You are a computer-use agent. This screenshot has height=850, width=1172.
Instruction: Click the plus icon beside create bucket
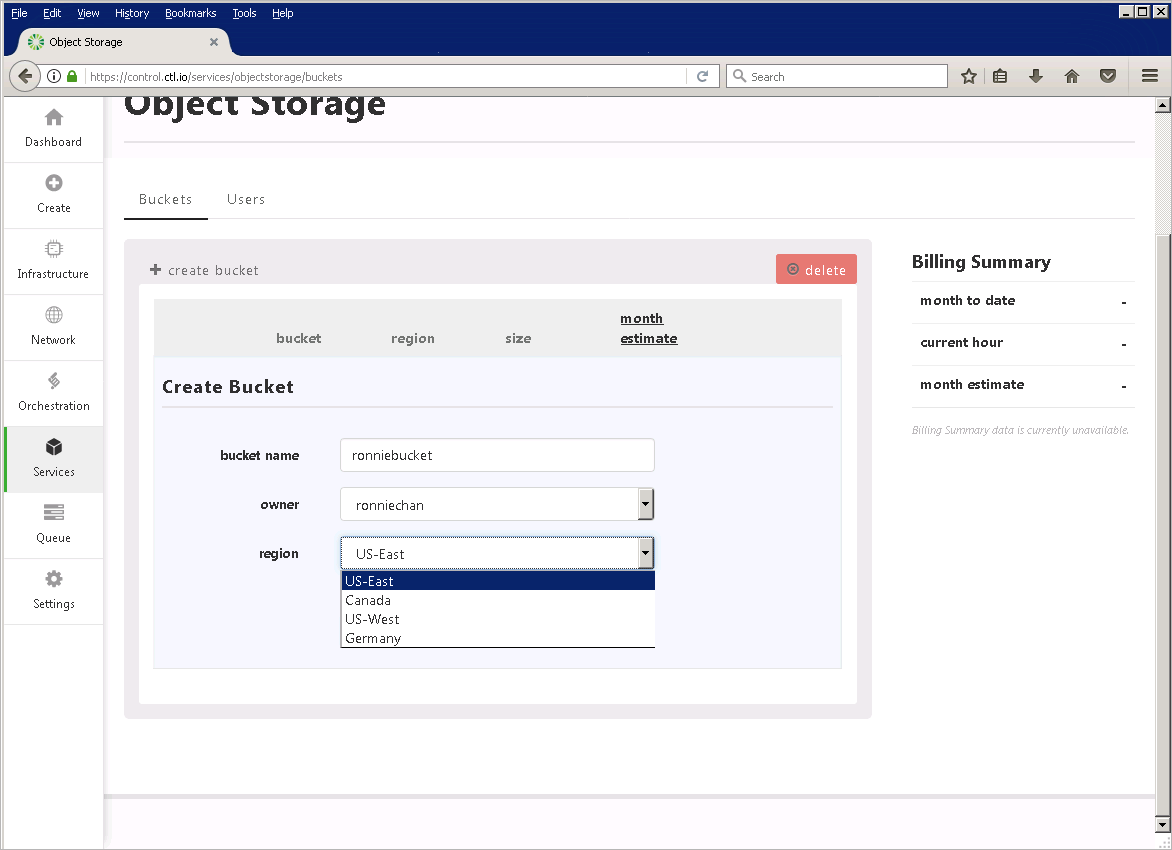click(155, 269)
